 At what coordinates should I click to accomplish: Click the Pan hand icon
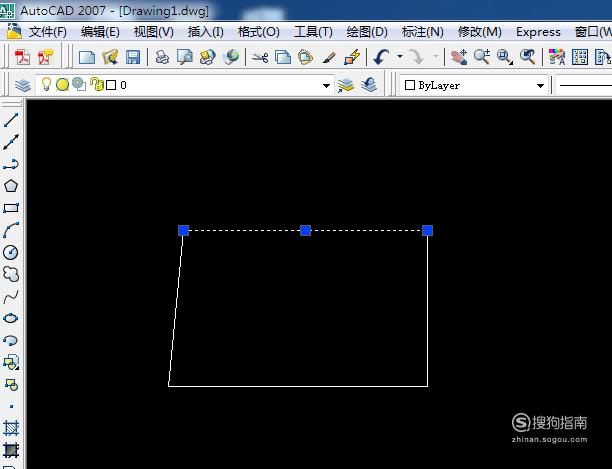coord(459,57)
